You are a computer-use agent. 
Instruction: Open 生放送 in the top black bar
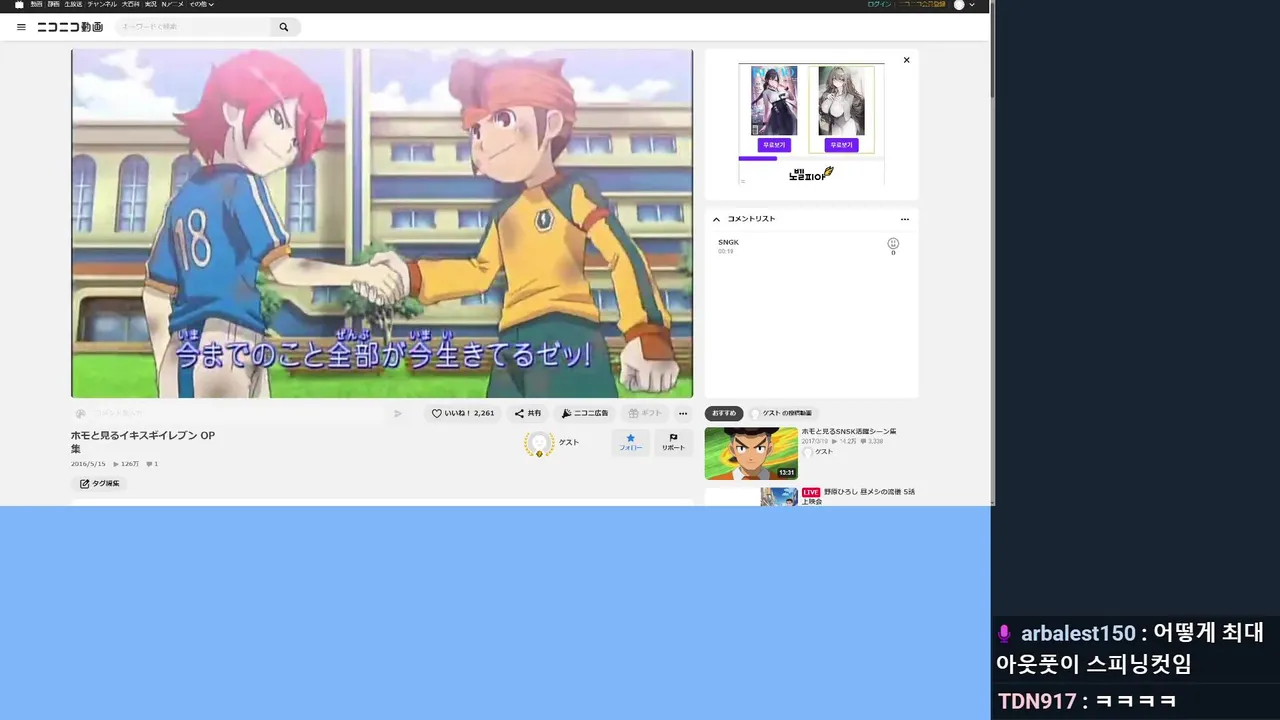pos(74,5)
